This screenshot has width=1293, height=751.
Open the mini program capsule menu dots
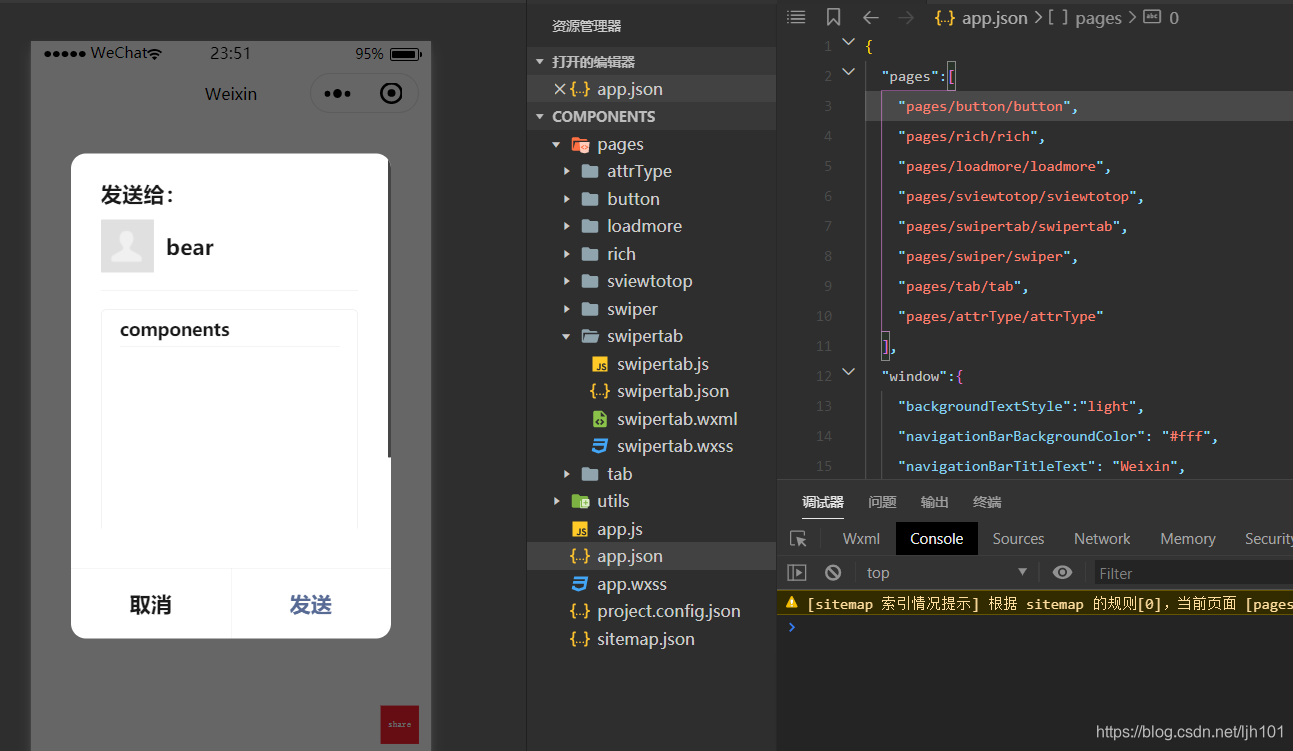point(337,94)
